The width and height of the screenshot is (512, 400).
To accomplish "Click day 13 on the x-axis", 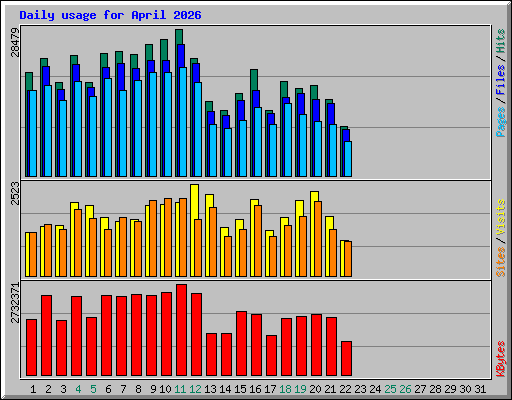I will pos(210,389).
